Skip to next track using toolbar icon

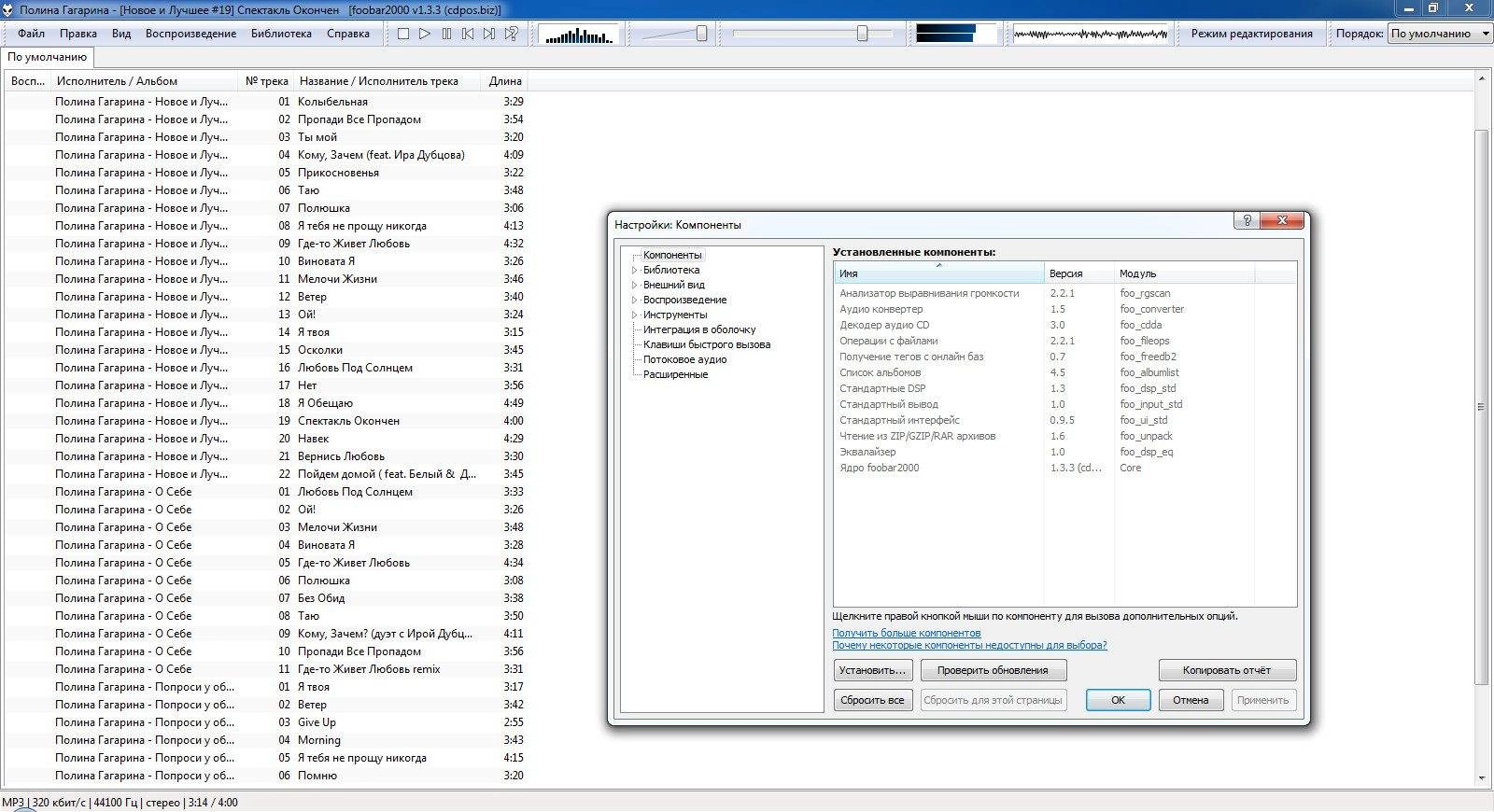pyautogui.click(x=489, y=34)
